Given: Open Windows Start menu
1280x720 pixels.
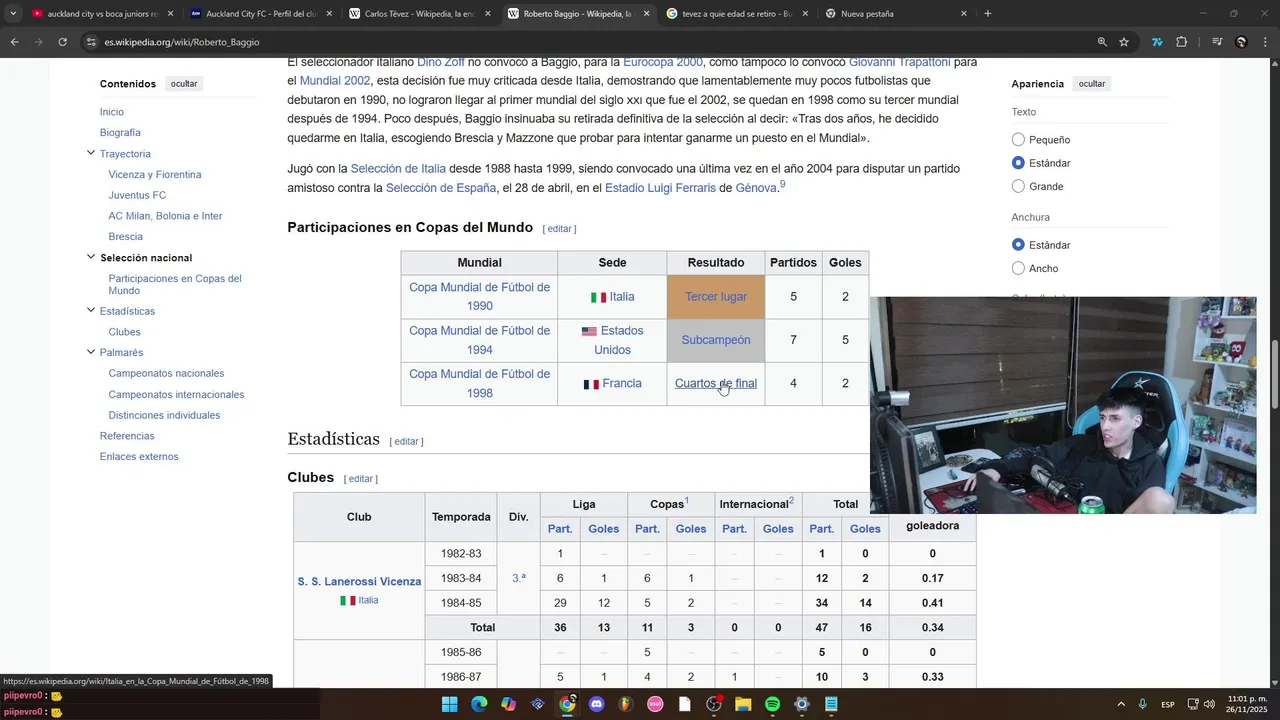Looking at the screenshot, I should coord(449,704).
